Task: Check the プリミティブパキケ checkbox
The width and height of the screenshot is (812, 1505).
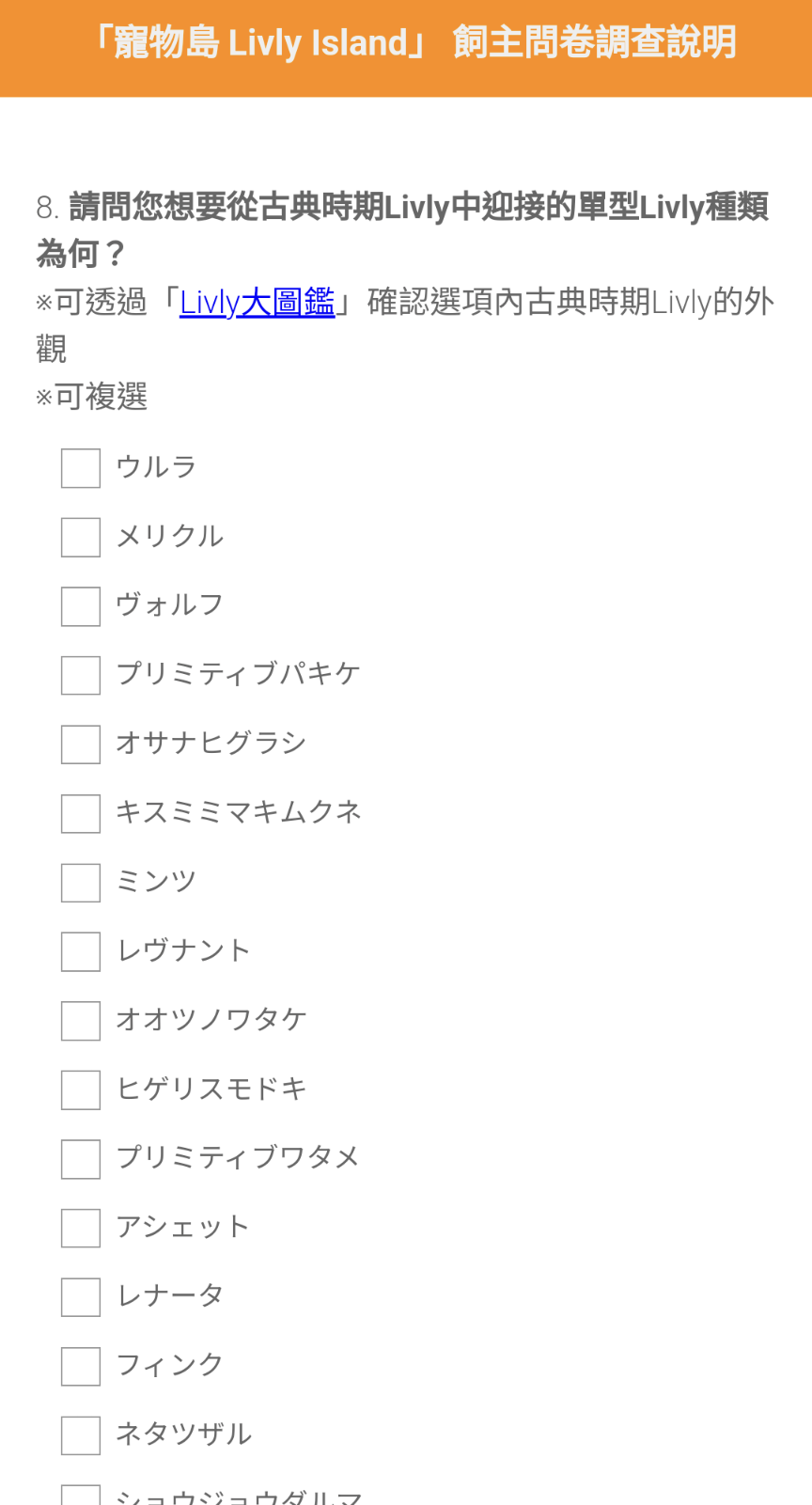Action: click(x=81, y=676)
